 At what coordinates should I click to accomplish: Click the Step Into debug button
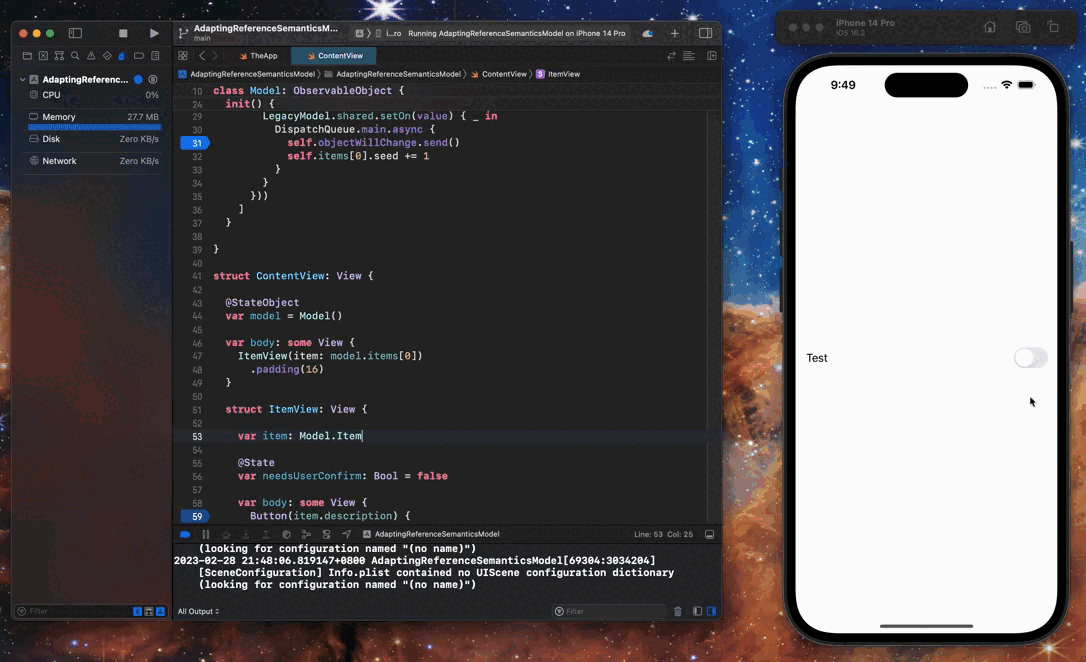coord(246,535)
